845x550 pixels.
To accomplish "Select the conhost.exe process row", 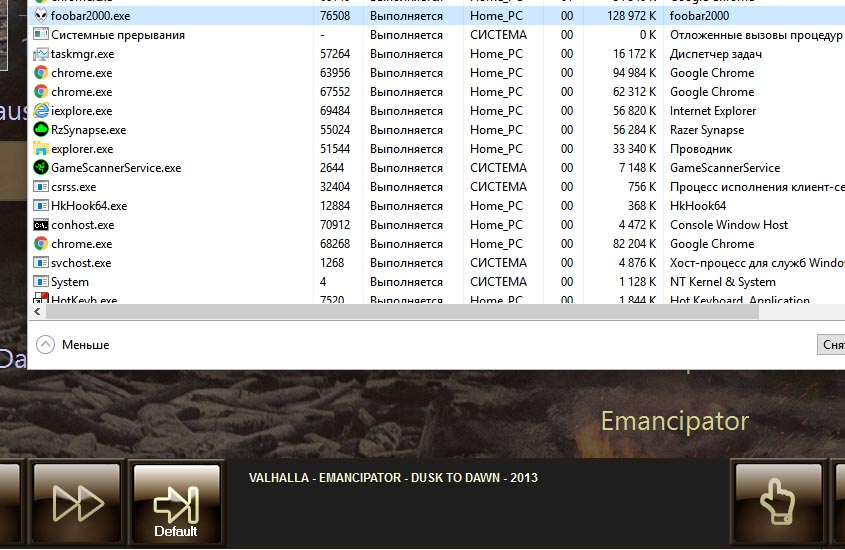I will tap(437, 225).
